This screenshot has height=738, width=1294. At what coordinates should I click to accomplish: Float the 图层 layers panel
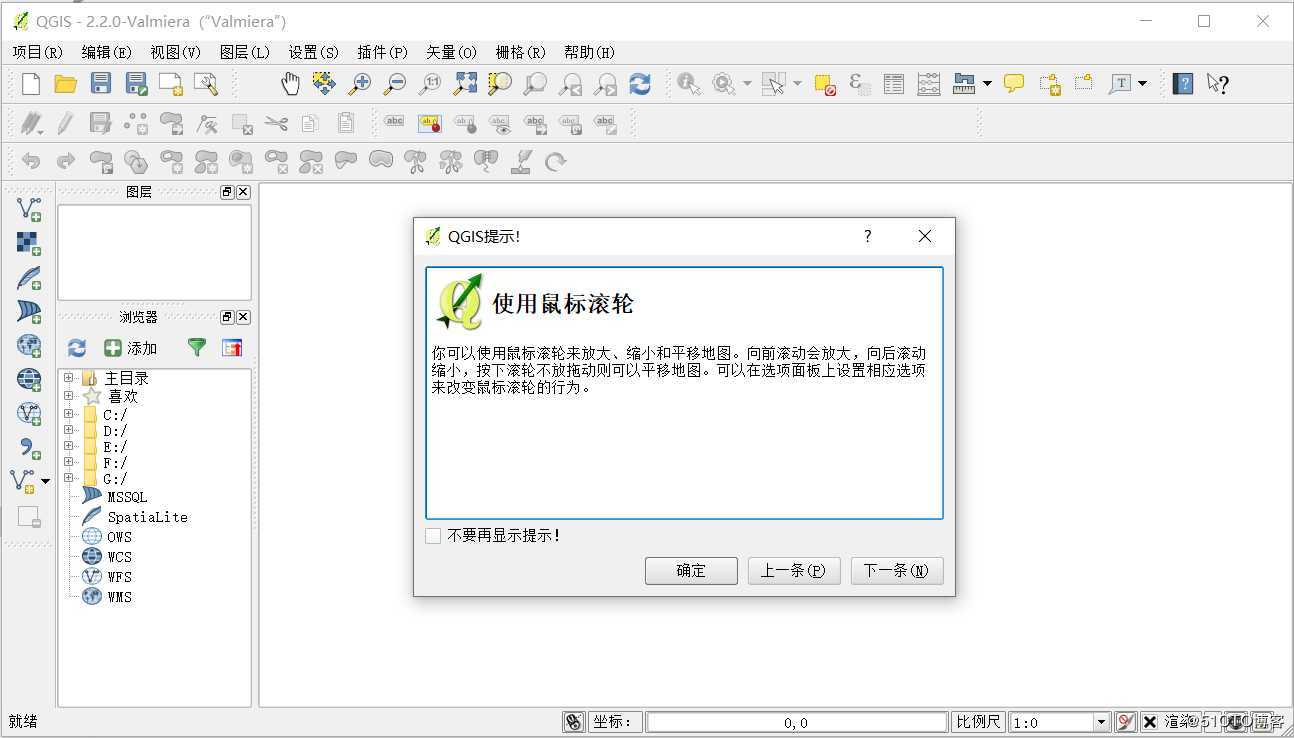227,192
